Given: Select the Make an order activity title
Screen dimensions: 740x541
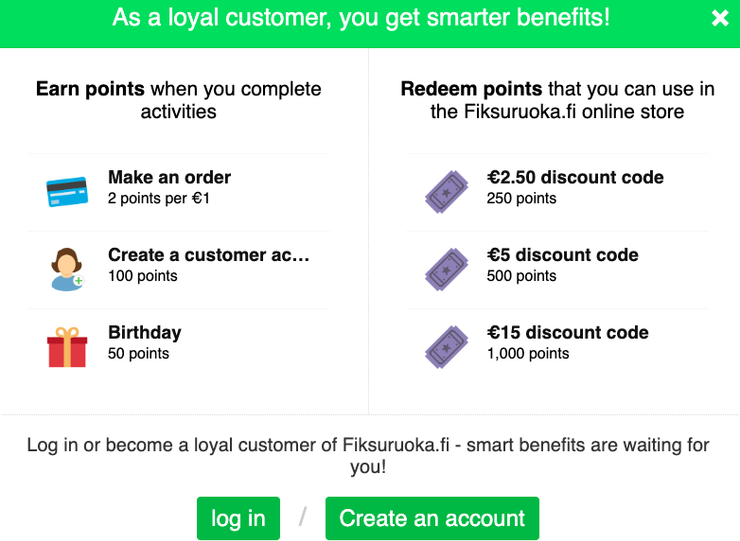Looking at the screenshot, I should pyautogui.click(x=169, y=177).
